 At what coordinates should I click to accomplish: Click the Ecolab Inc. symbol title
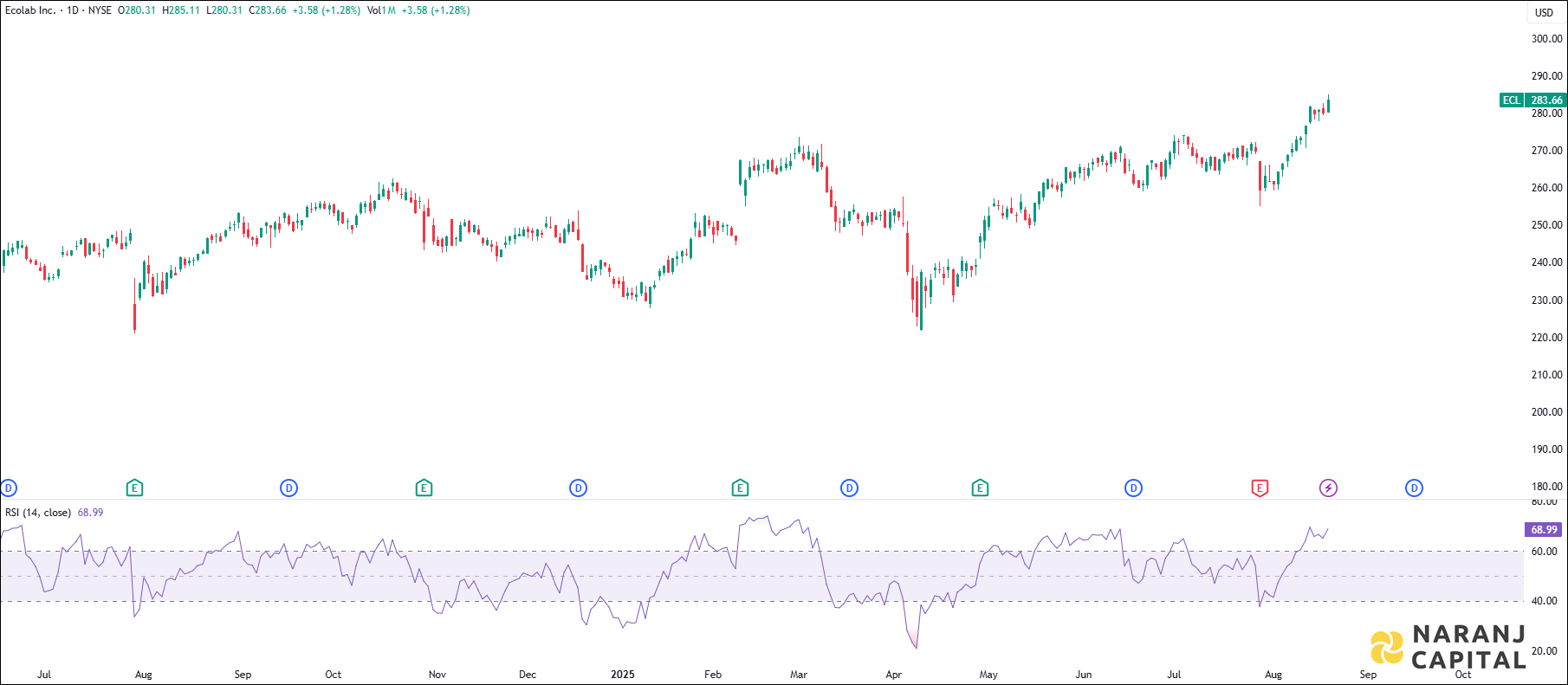[30, 10]
